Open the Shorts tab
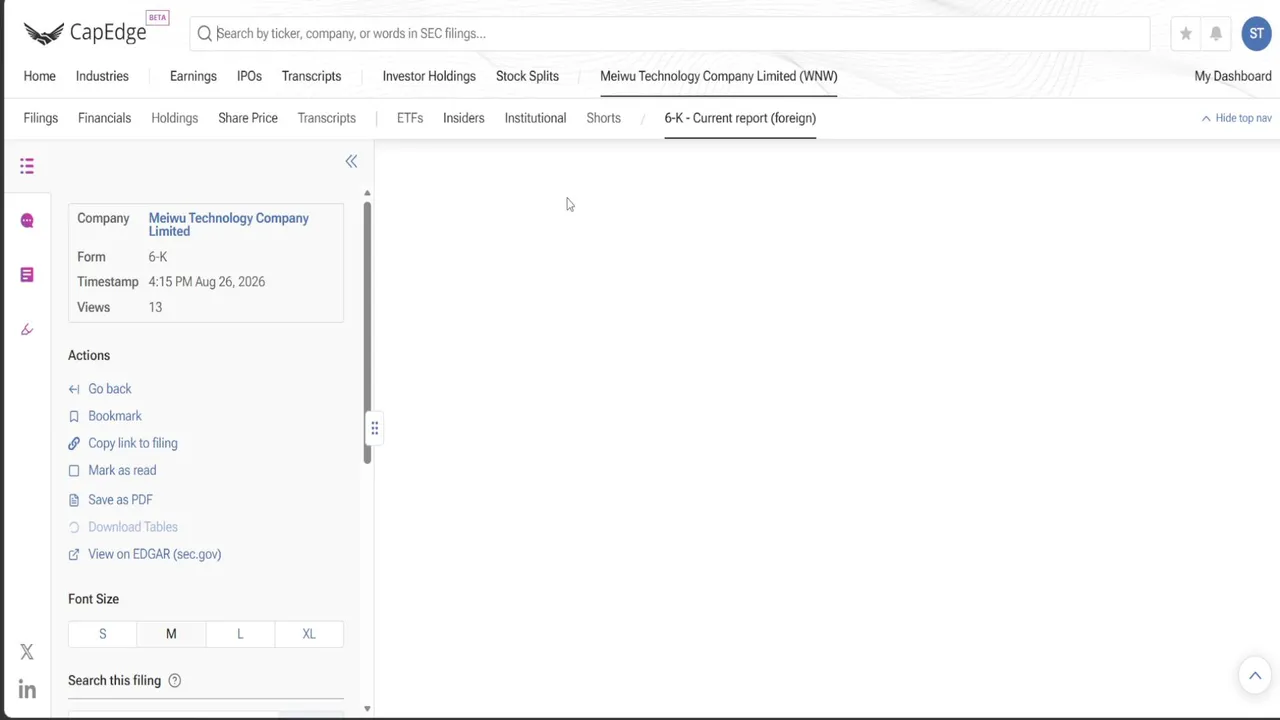This screenshot has height=720, width=1280. coord(603,118)
